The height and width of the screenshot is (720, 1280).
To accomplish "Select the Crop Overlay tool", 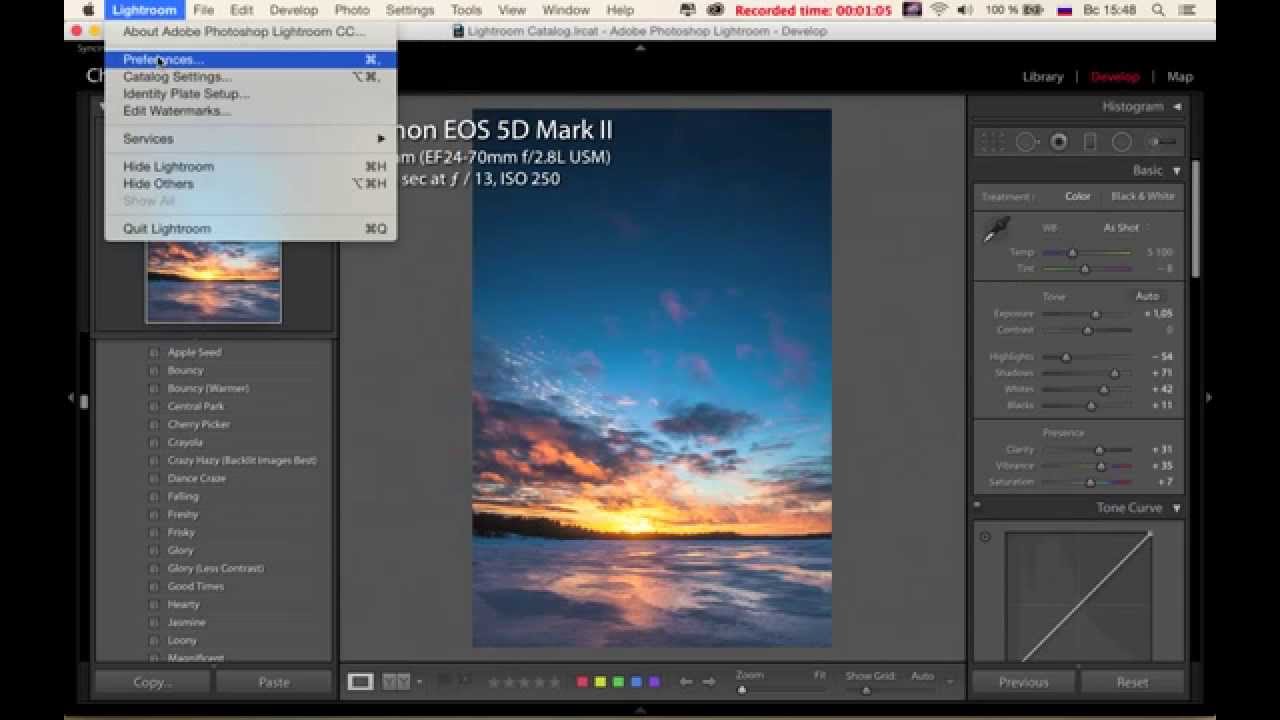I will click(992, 142).
